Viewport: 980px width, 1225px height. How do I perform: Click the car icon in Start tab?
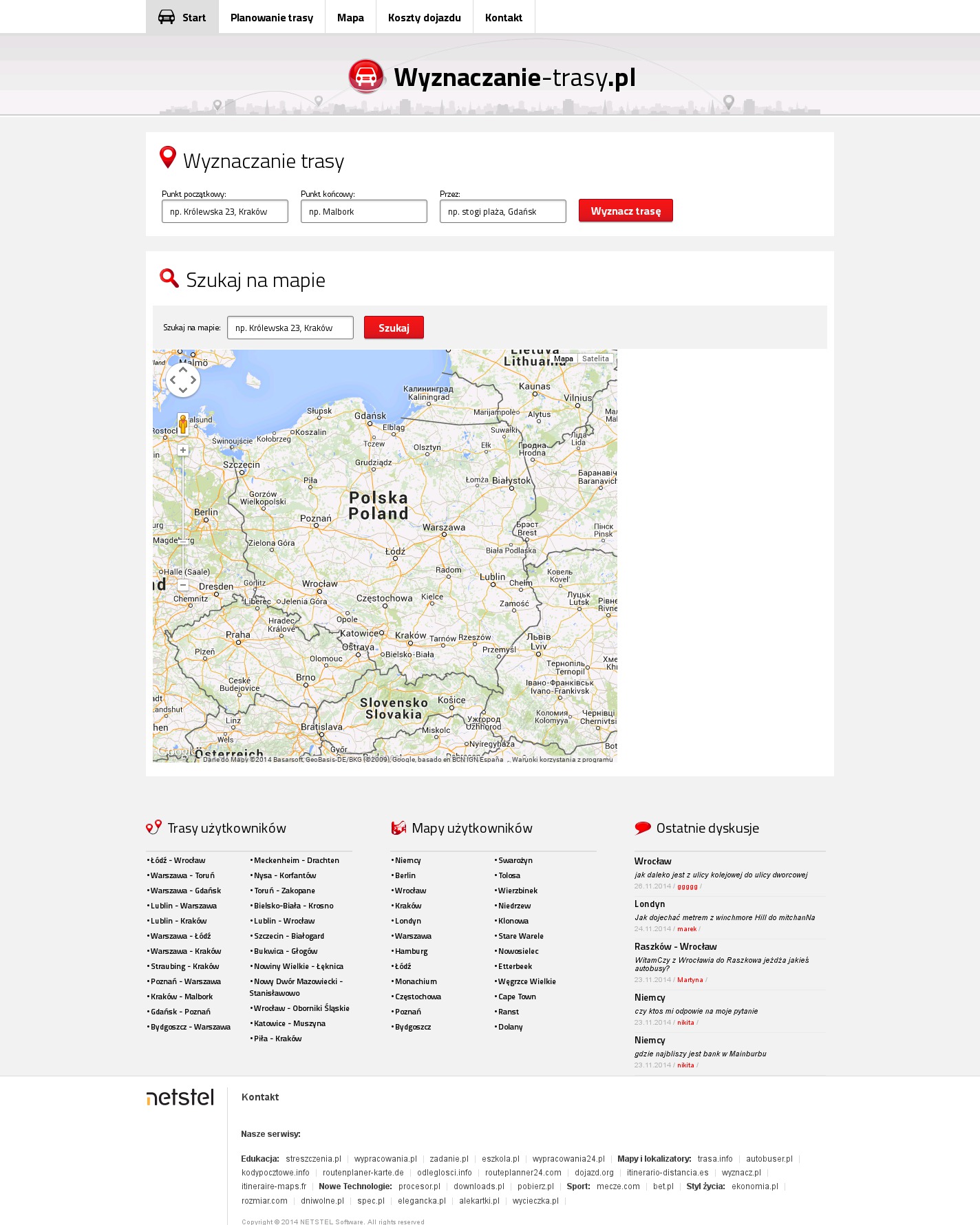pyautogui.click(x=167, y=17)
